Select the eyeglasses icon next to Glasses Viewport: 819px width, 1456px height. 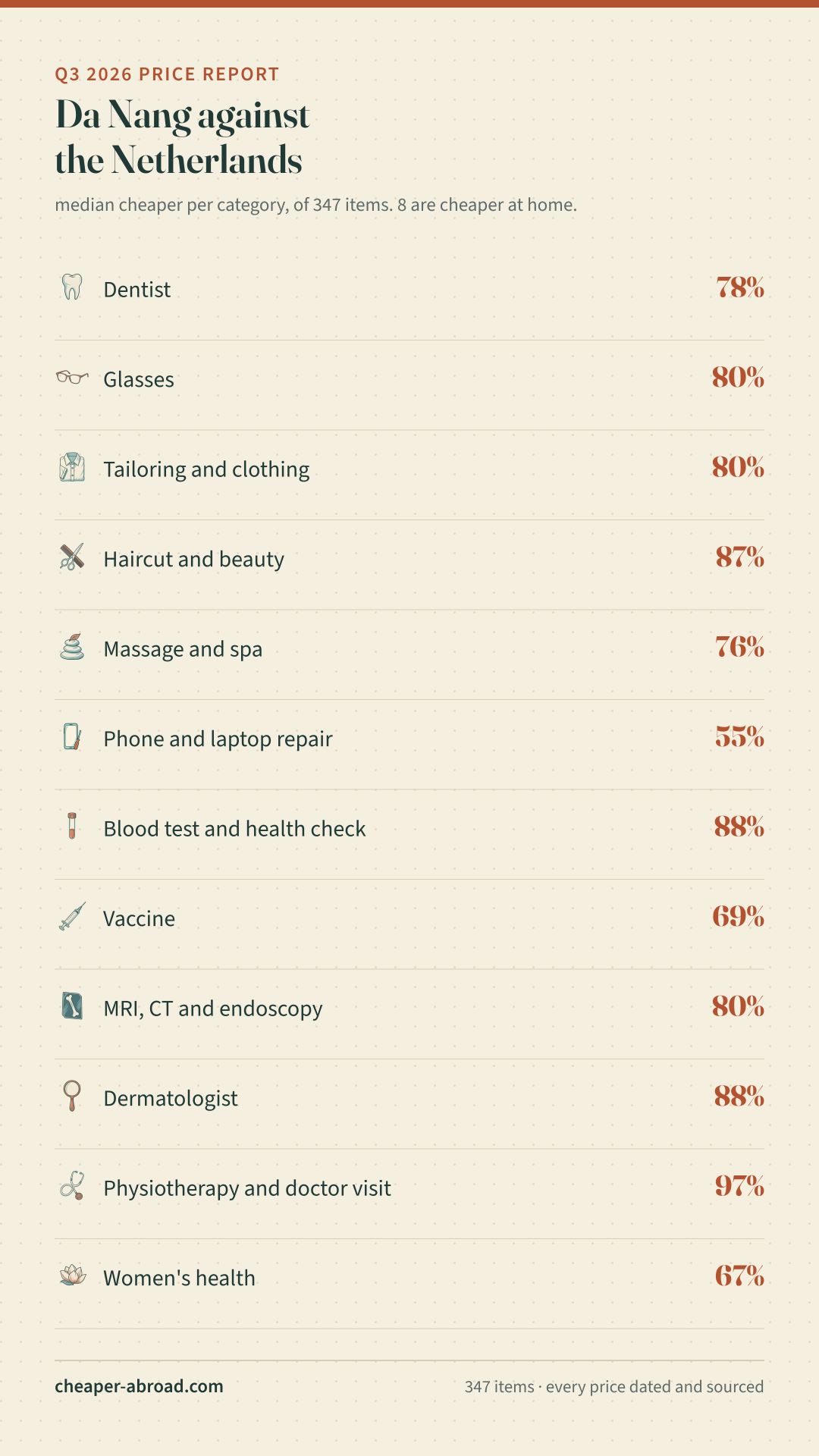(x=72, y=377)
